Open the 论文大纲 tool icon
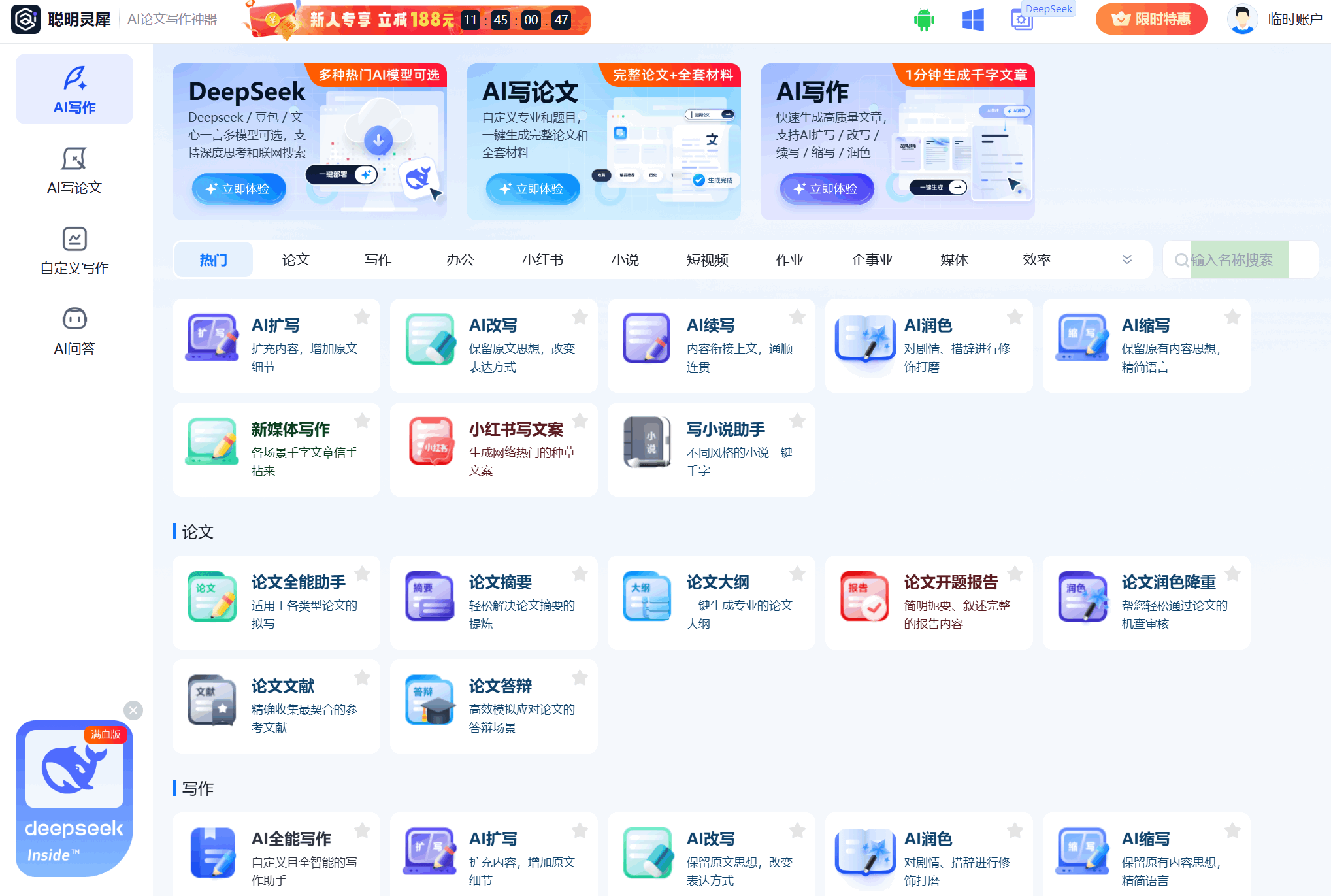 (x=647, y=595)
